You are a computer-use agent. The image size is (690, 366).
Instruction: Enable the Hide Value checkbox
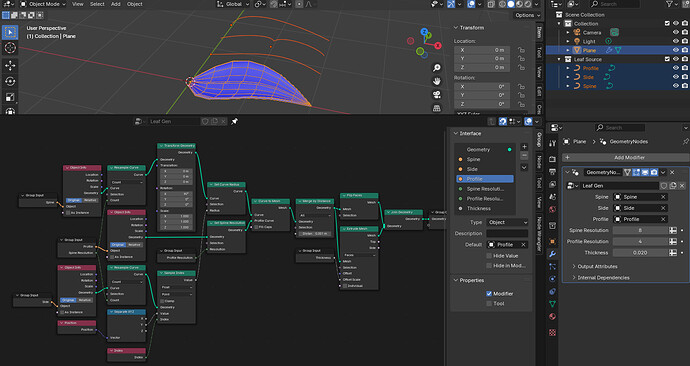click(x=488, y=256)
